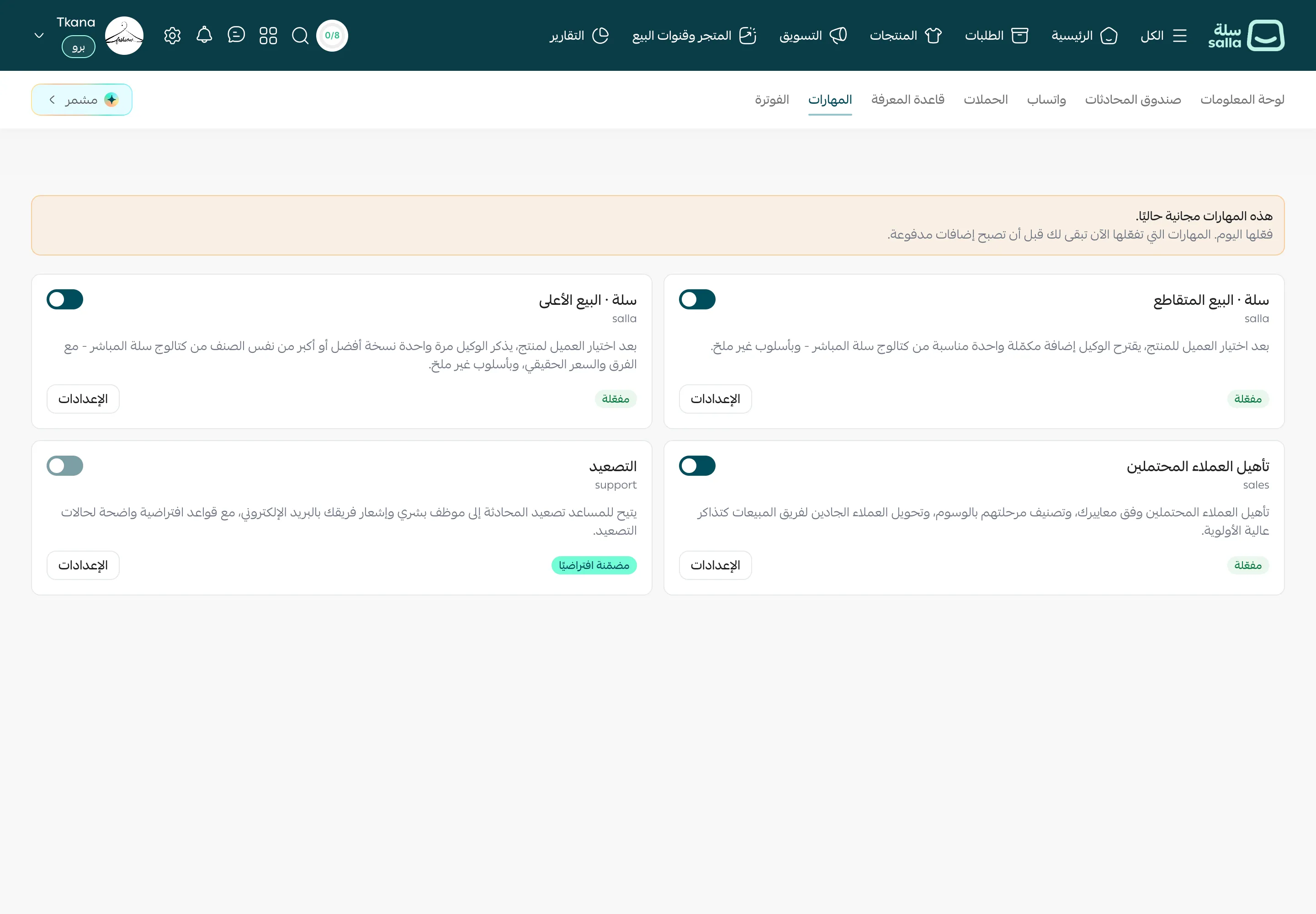Switch to صندوق المحادثات tab
Viewport: 1316px width, 914px height.
point(1133,100)
